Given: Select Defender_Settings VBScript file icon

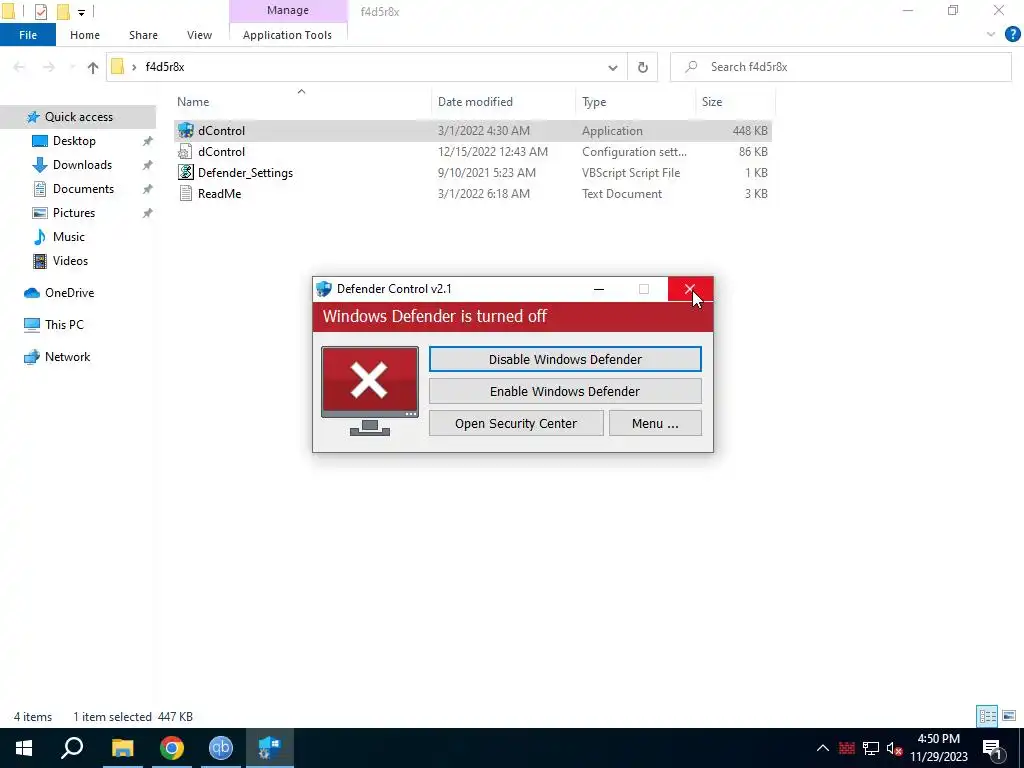Looking at the screenshot, I should point(186,172).
